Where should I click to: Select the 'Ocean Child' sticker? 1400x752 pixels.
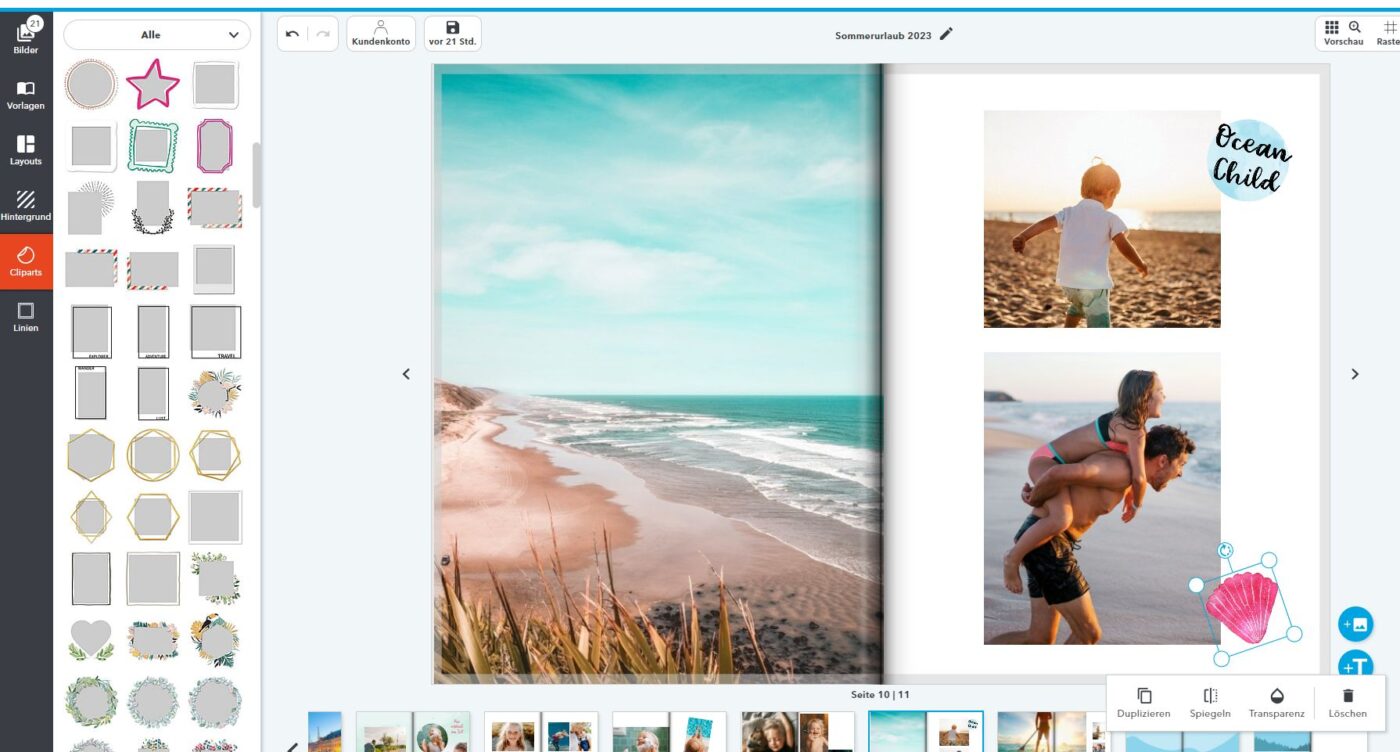click(1250, 159)
